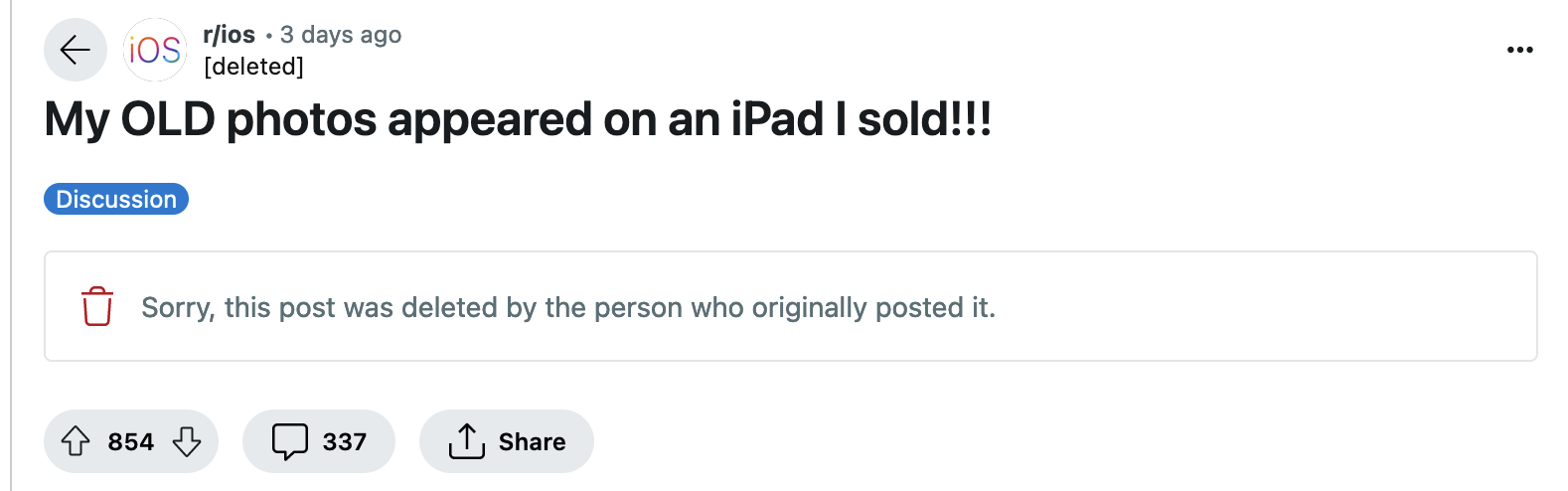Click the '3 days ago' timestamp
The height and width of the screenshot is (491, 1568).
coord(341,35)
